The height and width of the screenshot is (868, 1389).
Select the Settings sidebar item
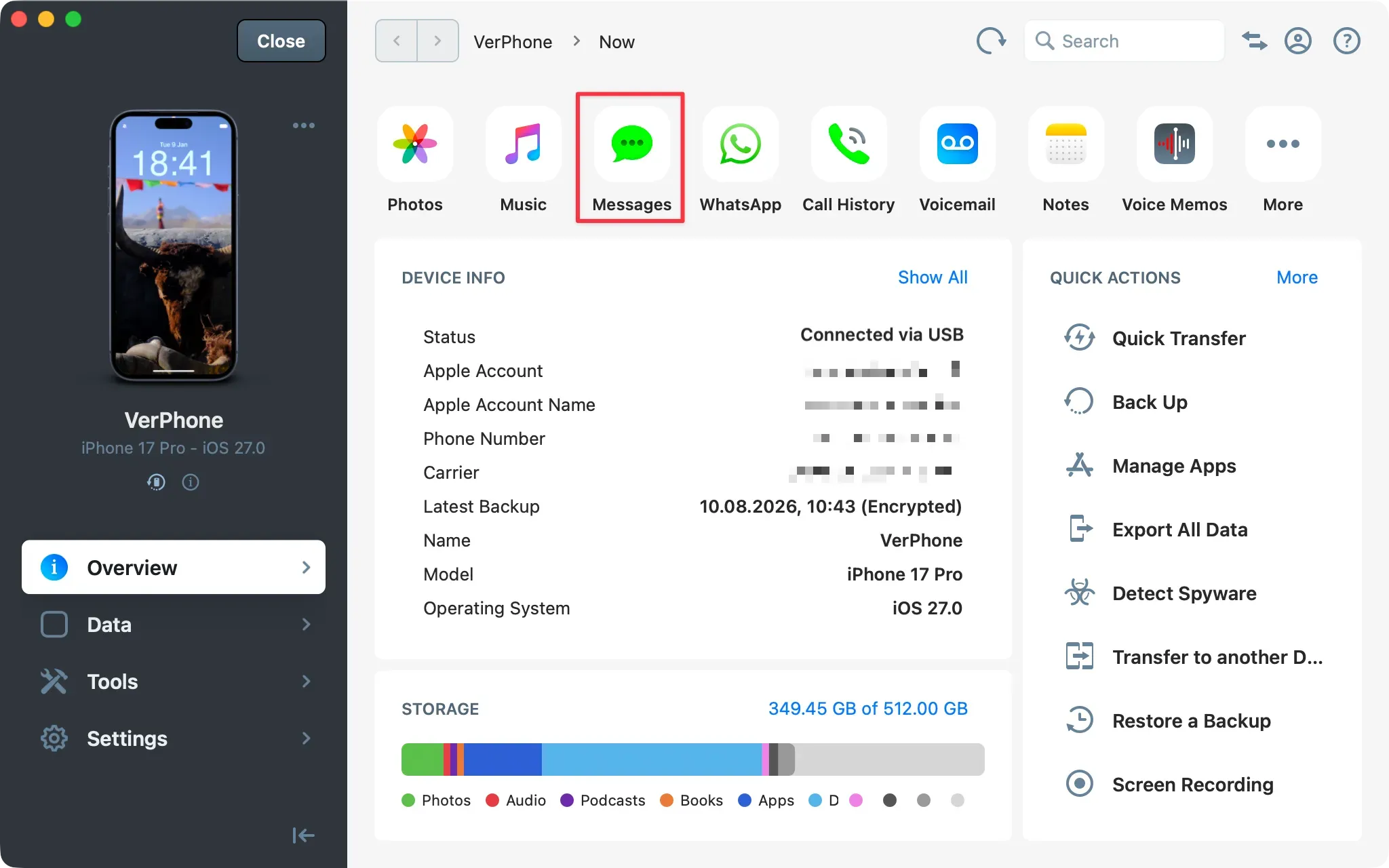pos(174,738)
